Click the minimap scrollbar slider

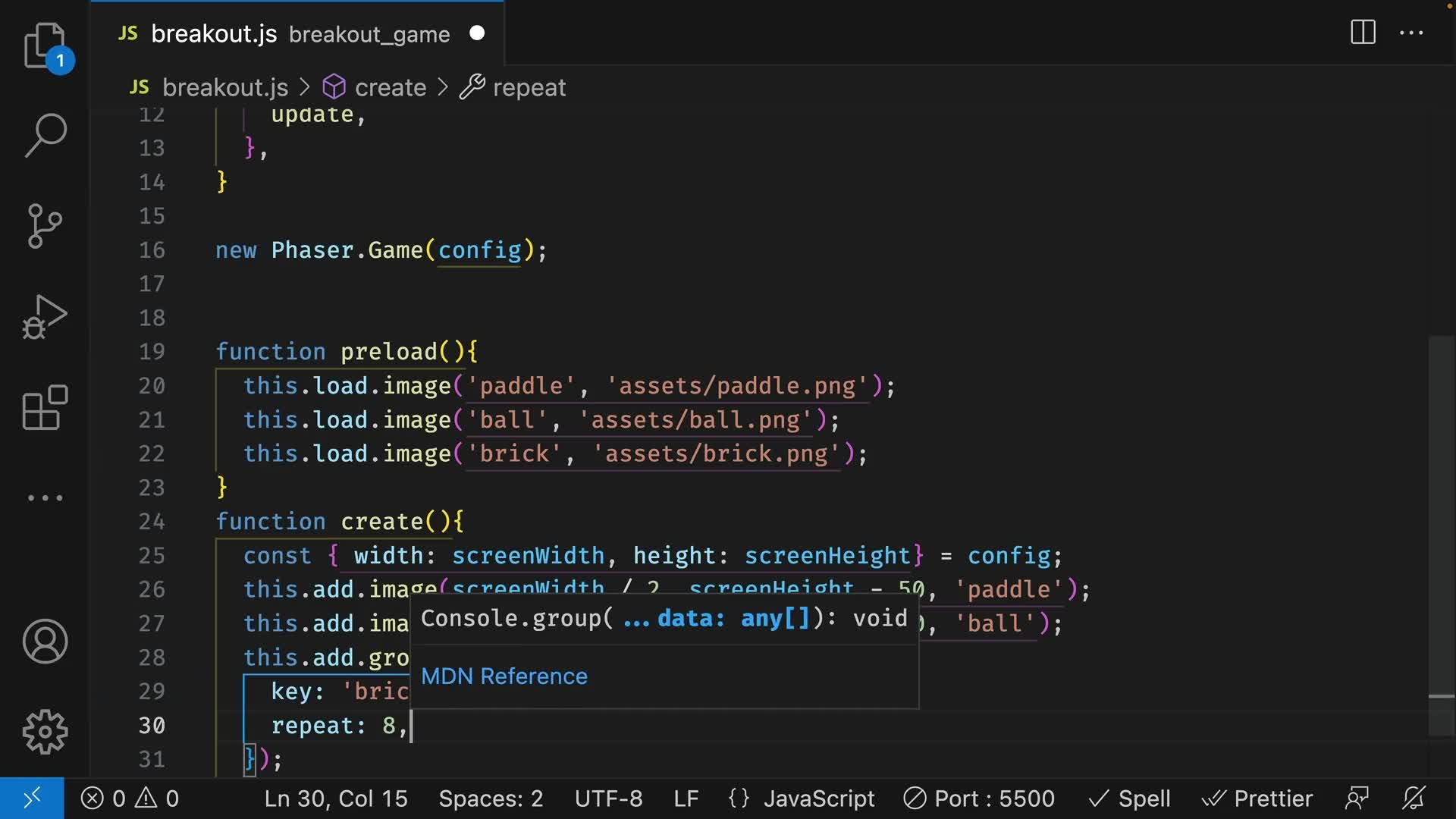1442,535
